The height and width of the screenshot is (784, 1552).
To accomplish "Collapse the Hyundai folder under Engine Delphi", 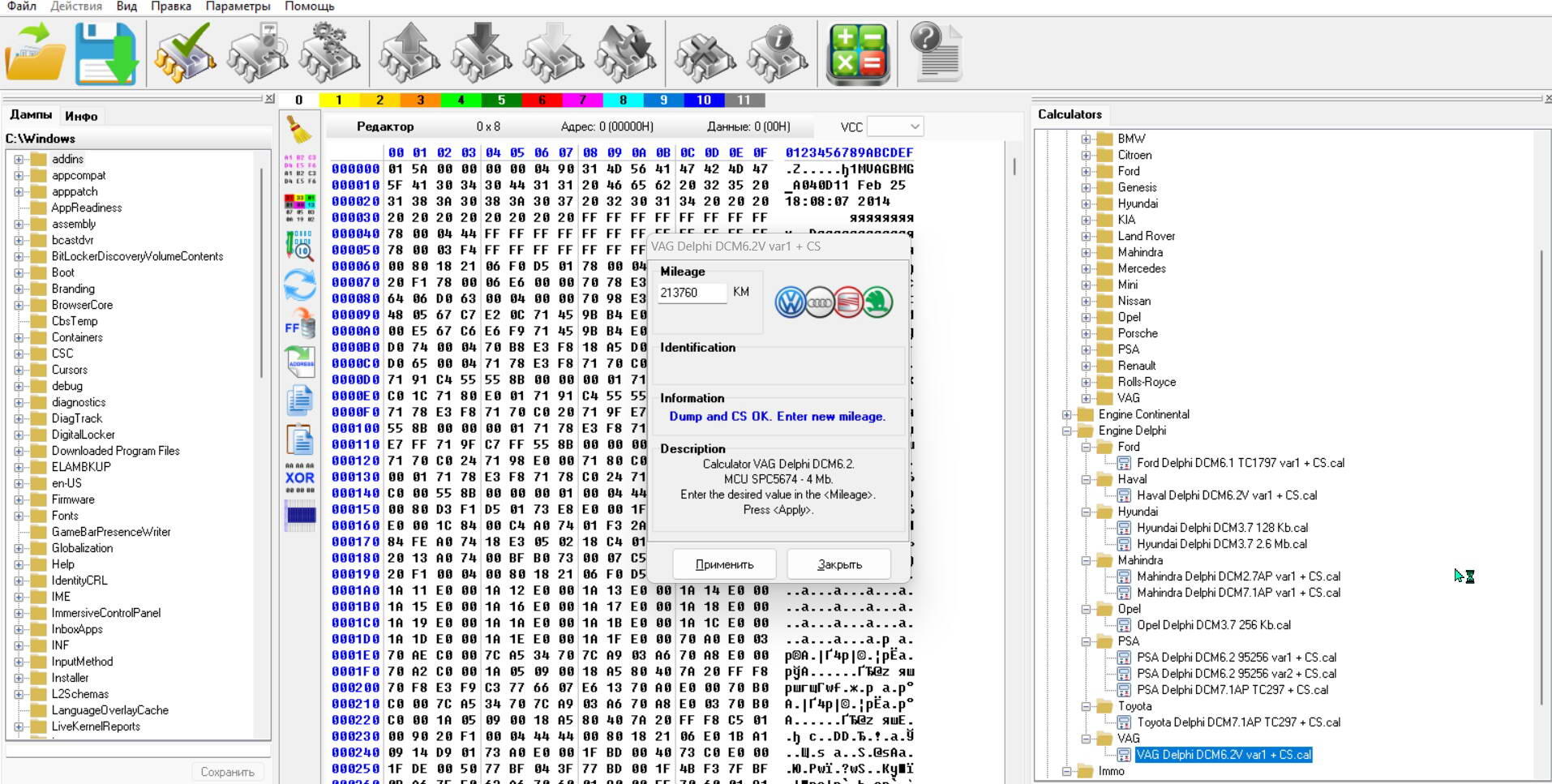I will (x=1086, y=512).
